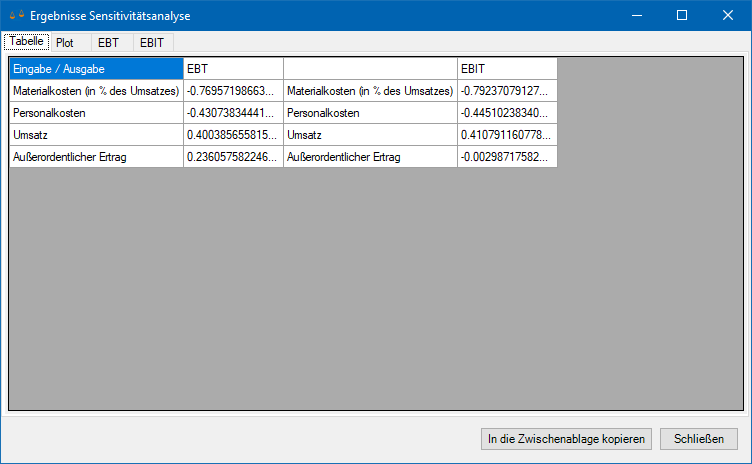Select value cell -0.79237079127...
The image size is (752, 464).
coord(507,91)
